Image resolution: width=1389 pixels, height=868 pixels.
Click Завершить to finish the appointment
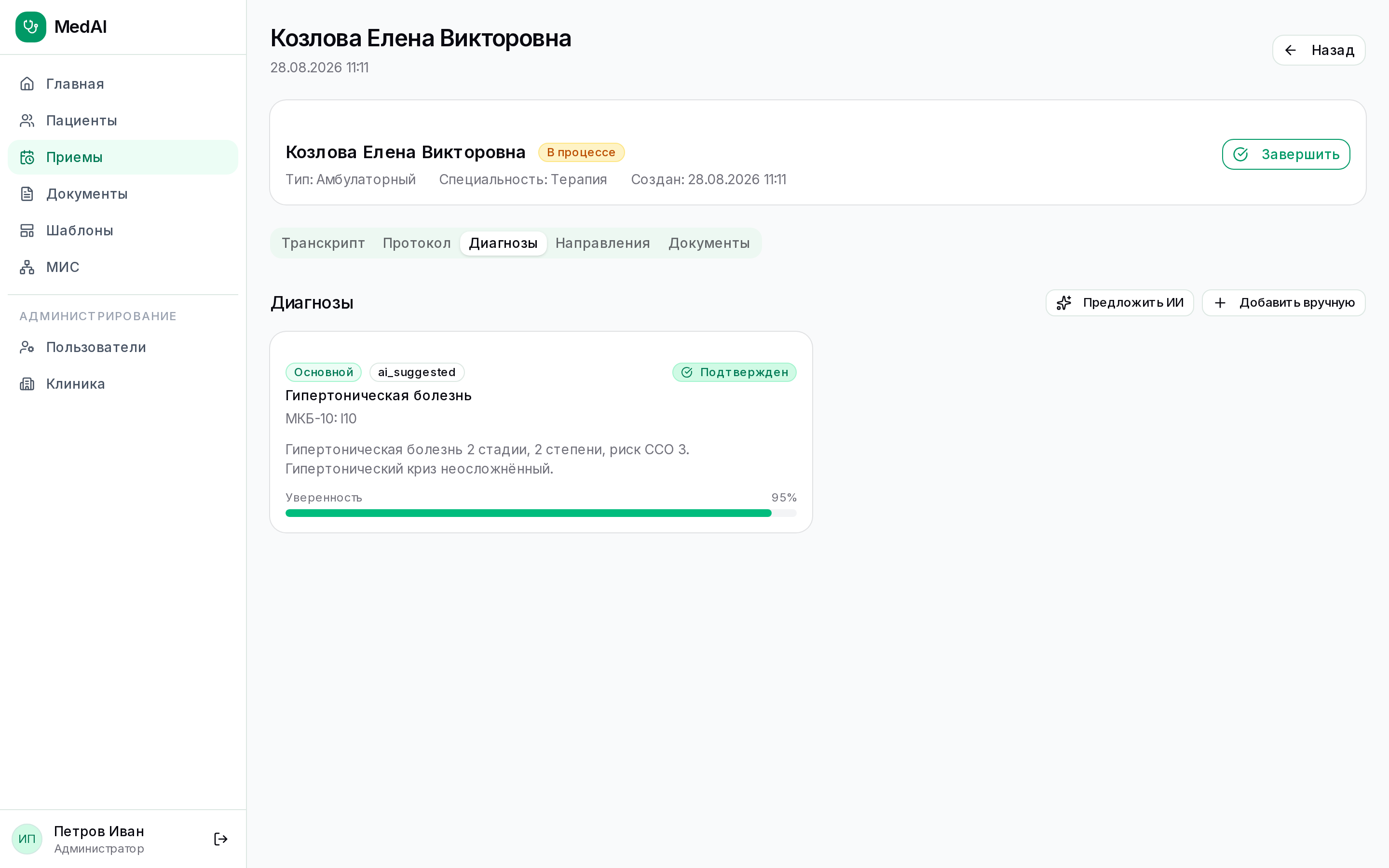point(1286,154)
